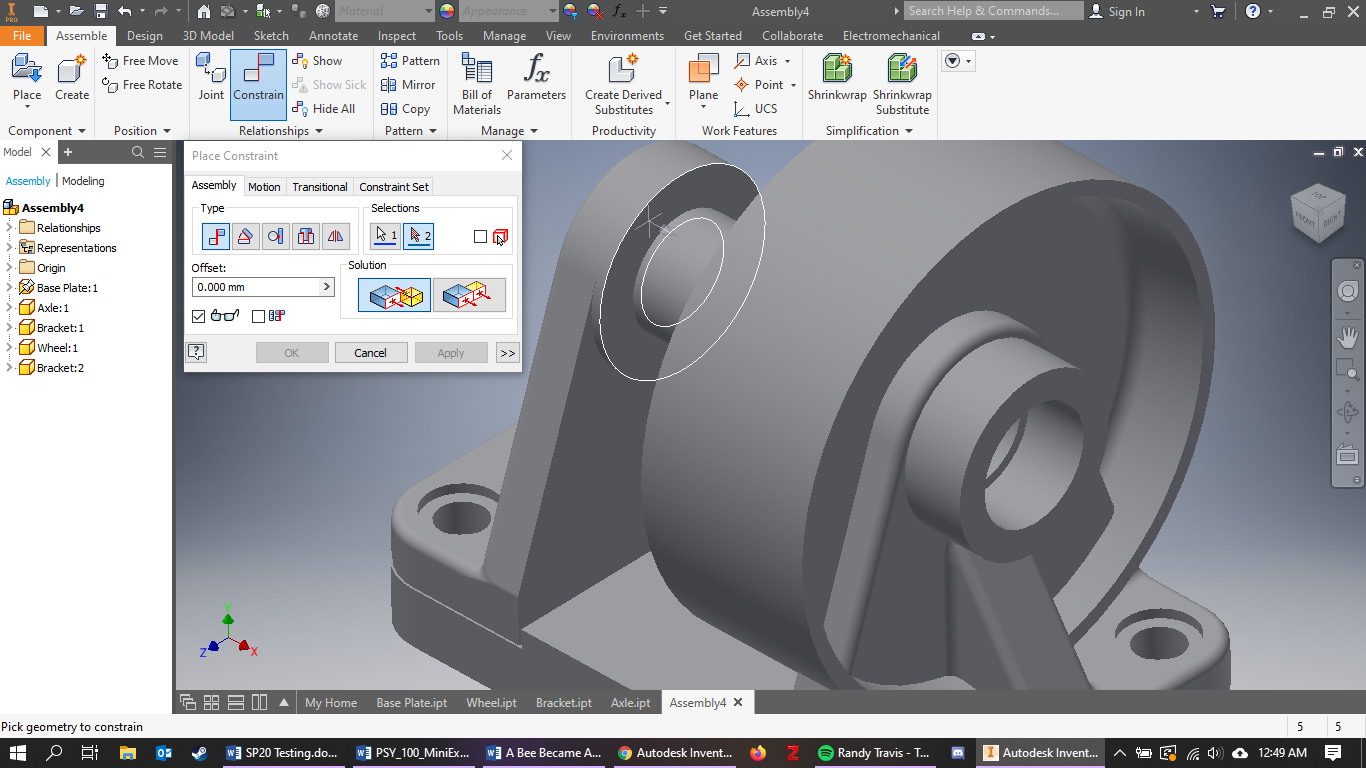Open the Offset value flyout arrow

tap(326, 287)
